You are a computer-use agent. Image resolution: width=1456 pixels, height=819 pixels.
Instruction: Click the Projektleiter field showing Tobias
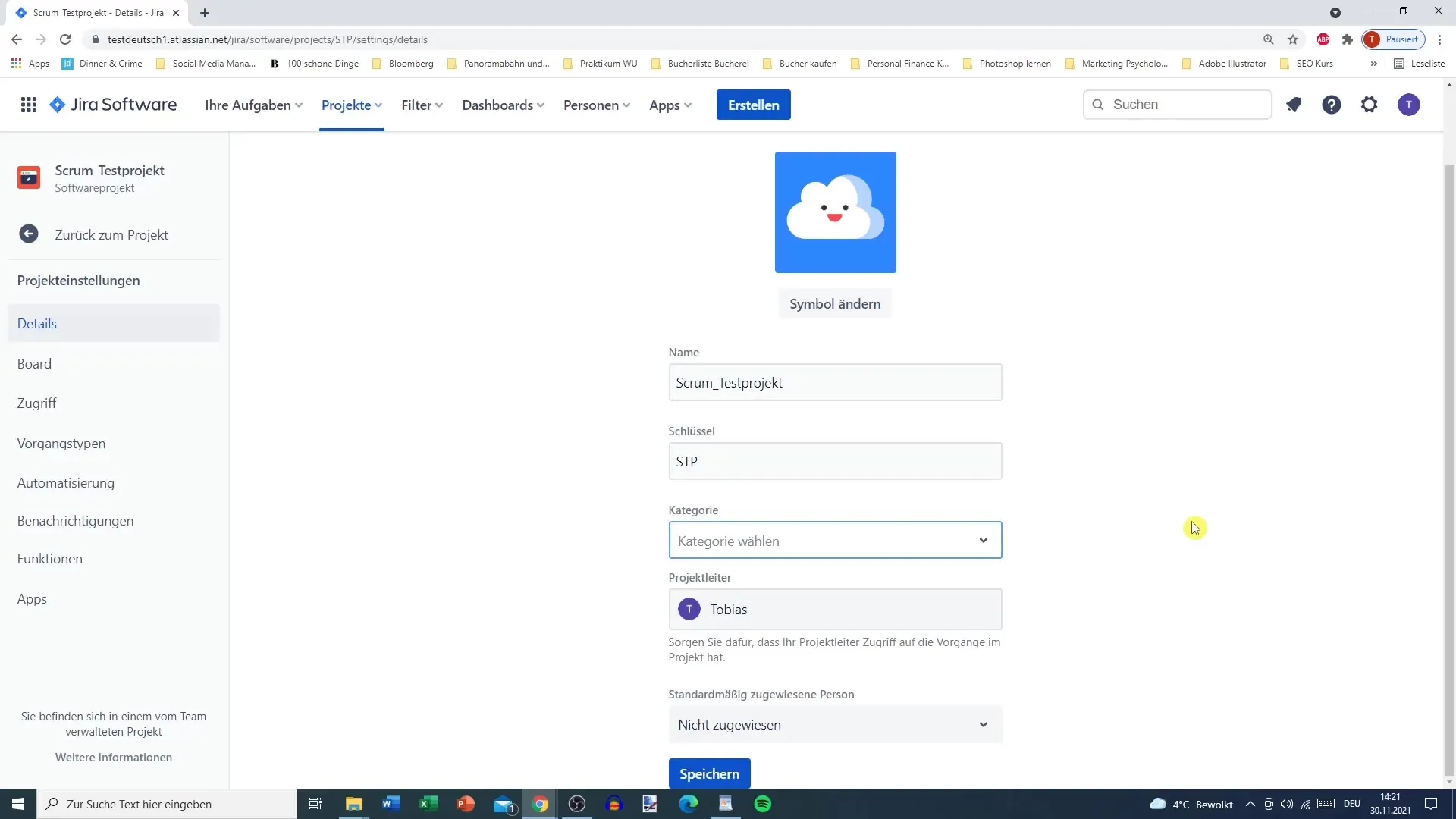[x=835, y=609]
